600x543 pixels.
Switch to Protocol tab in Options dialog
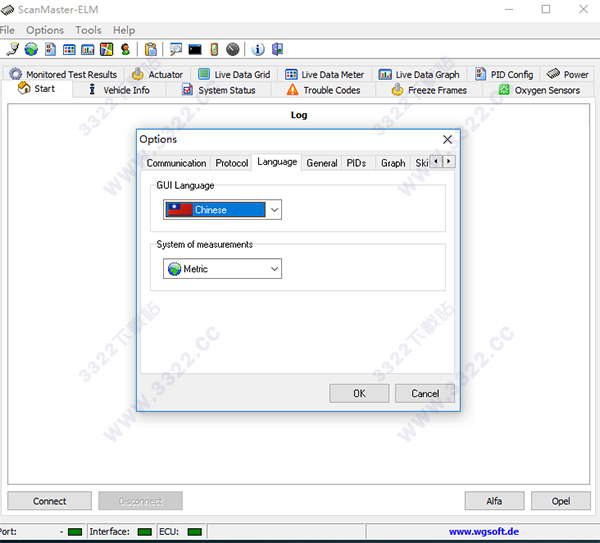coord(232,163)
